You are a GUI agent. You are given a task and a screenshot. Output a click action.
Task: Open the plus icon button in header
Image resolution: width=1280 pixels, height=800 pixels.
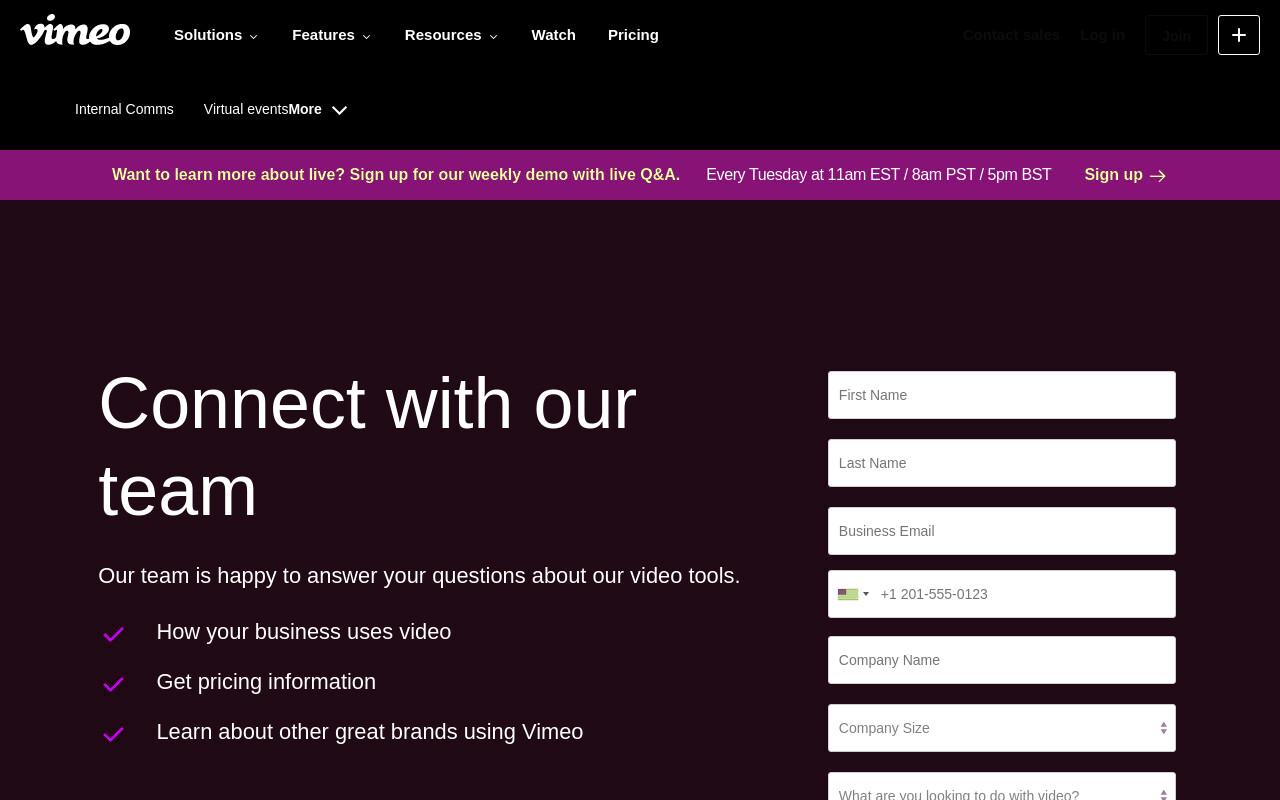[x=1238, y=35]
